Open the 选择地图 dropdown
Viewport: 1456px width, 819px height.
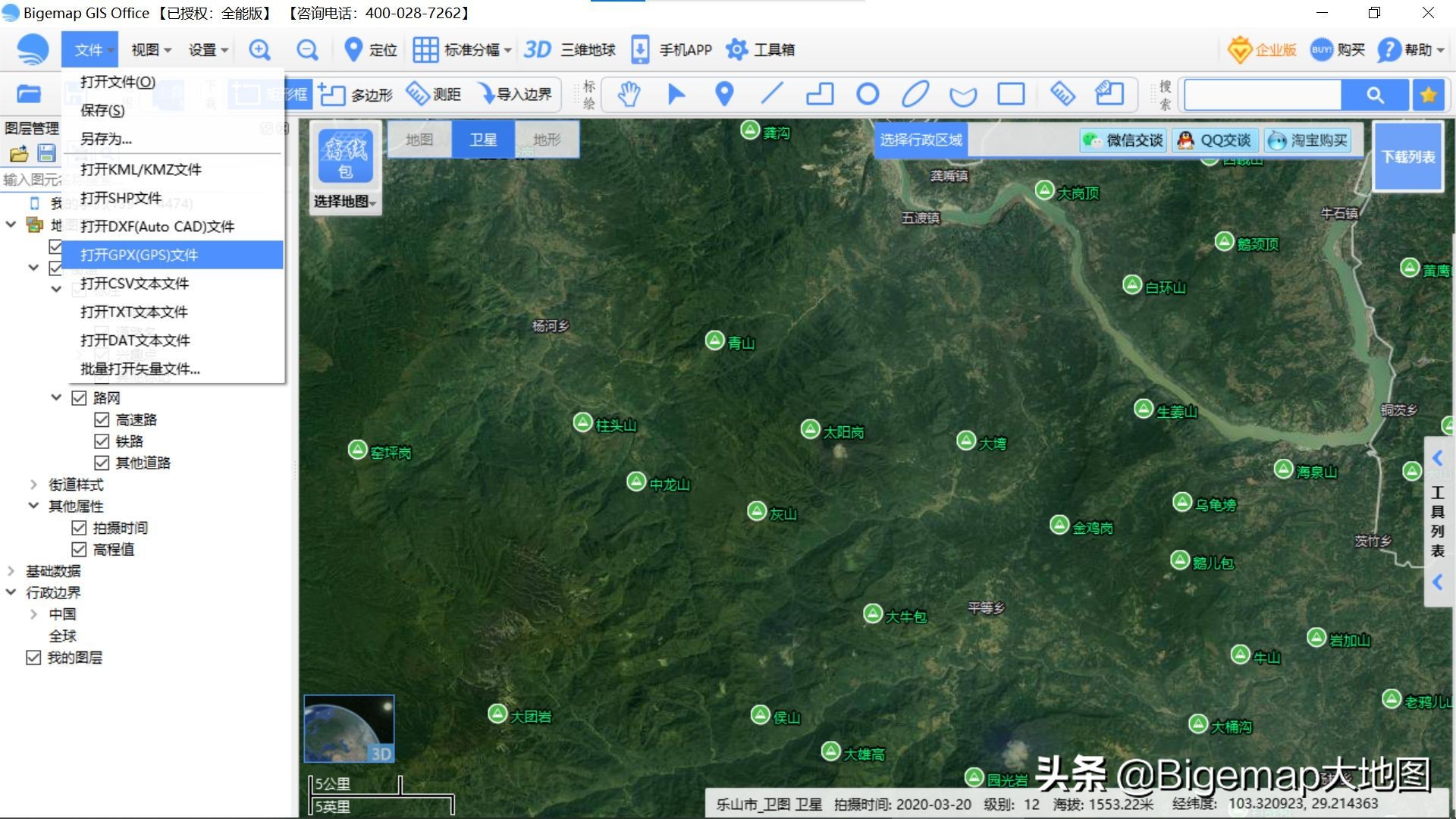346,202
